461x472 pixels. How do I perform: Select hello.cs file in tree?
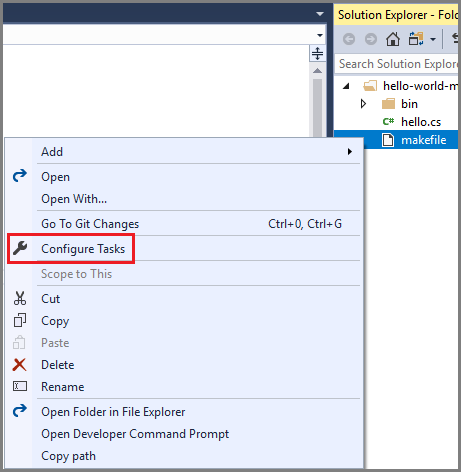tap(421, 122)
